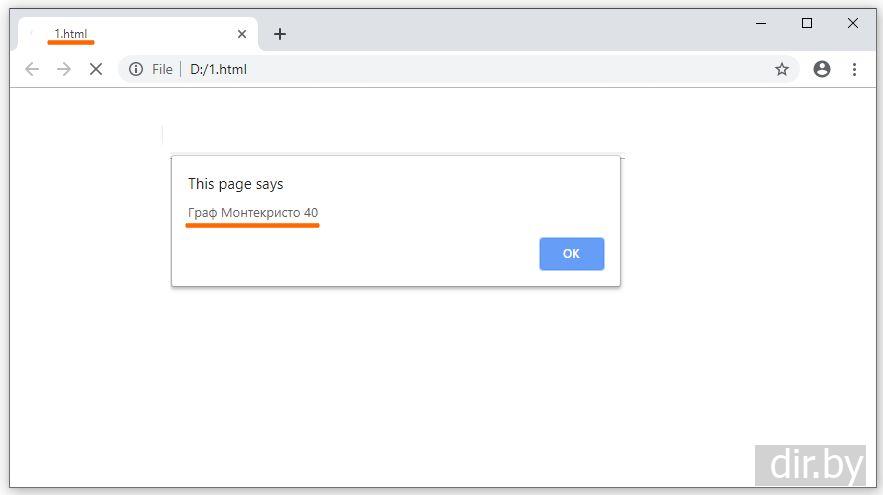The width and height of the screenshot is (883, 495).
Task: Click the 'Граф Монтекристо 40' alert message
Action: click(x=253, y=213)
